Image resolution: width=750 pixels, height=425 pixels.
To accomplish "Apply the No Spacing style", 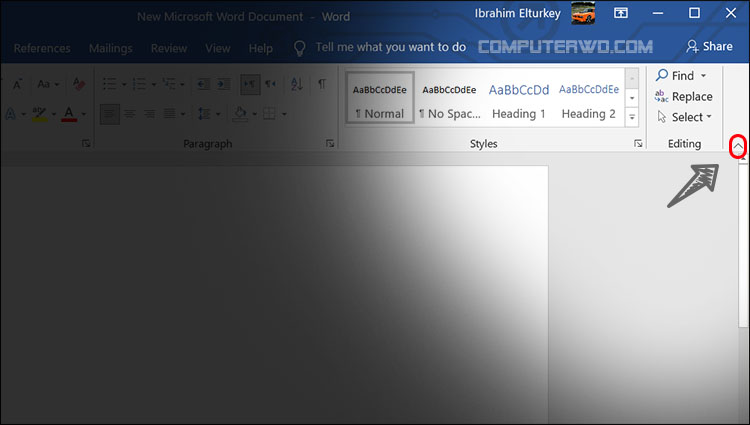I will click(x=449, y=98).
